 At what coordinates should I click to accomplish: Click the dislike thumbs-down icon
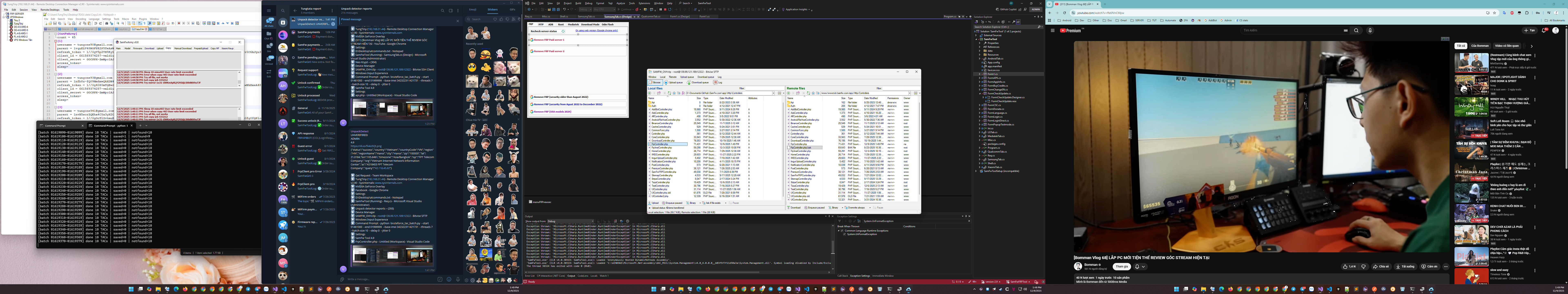[x=1363, y=267]
